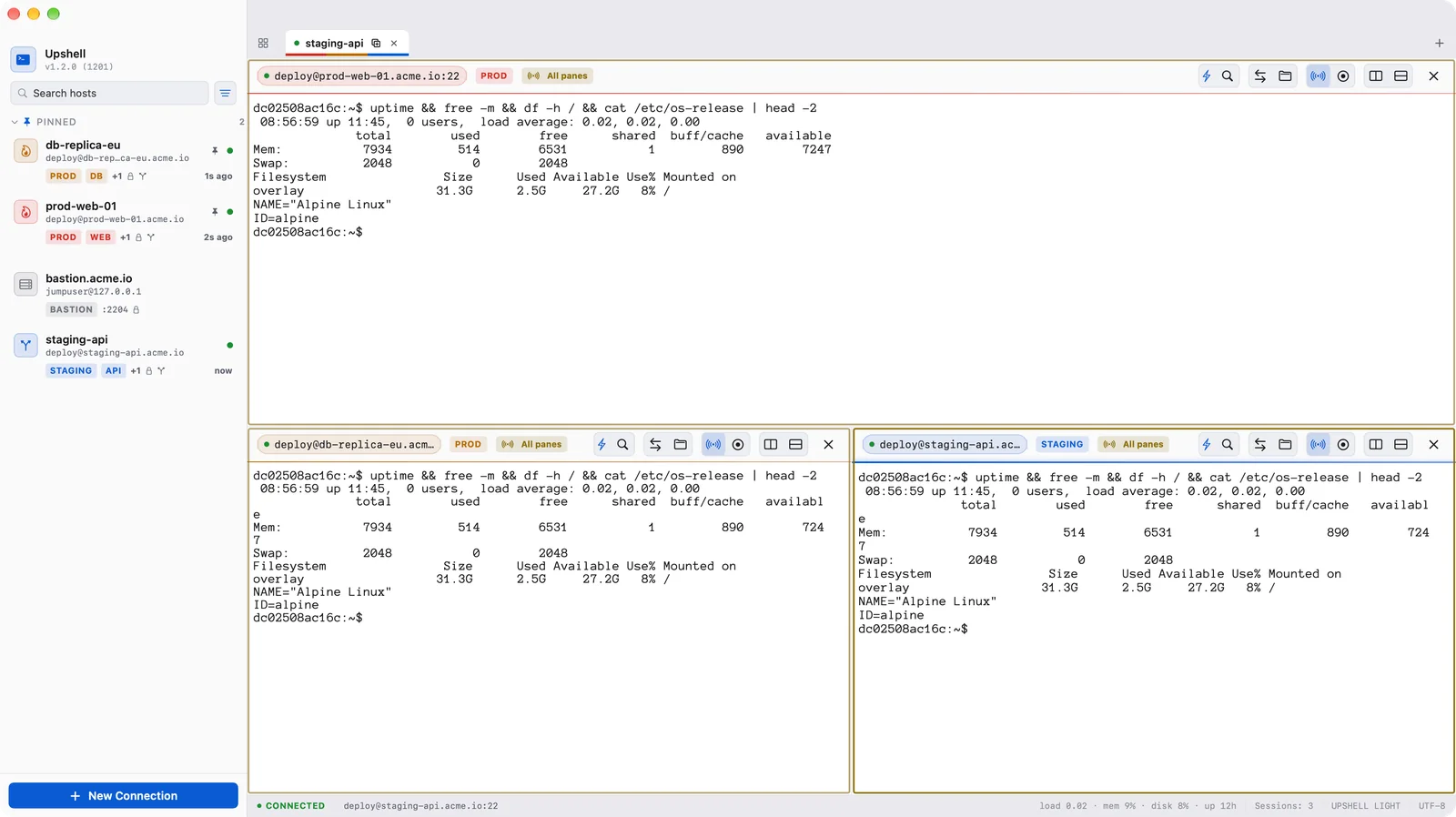This screenshot has width=1456, height=817.
Task: Select the db-replica-eu host entry
Action: (123, 160)
